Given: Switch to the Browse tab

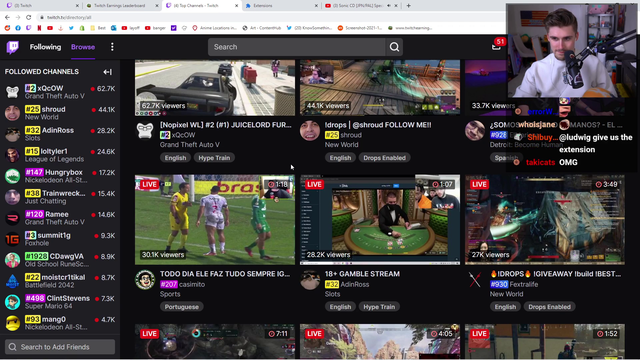Looking at the screenshot, I should [83, 47].
